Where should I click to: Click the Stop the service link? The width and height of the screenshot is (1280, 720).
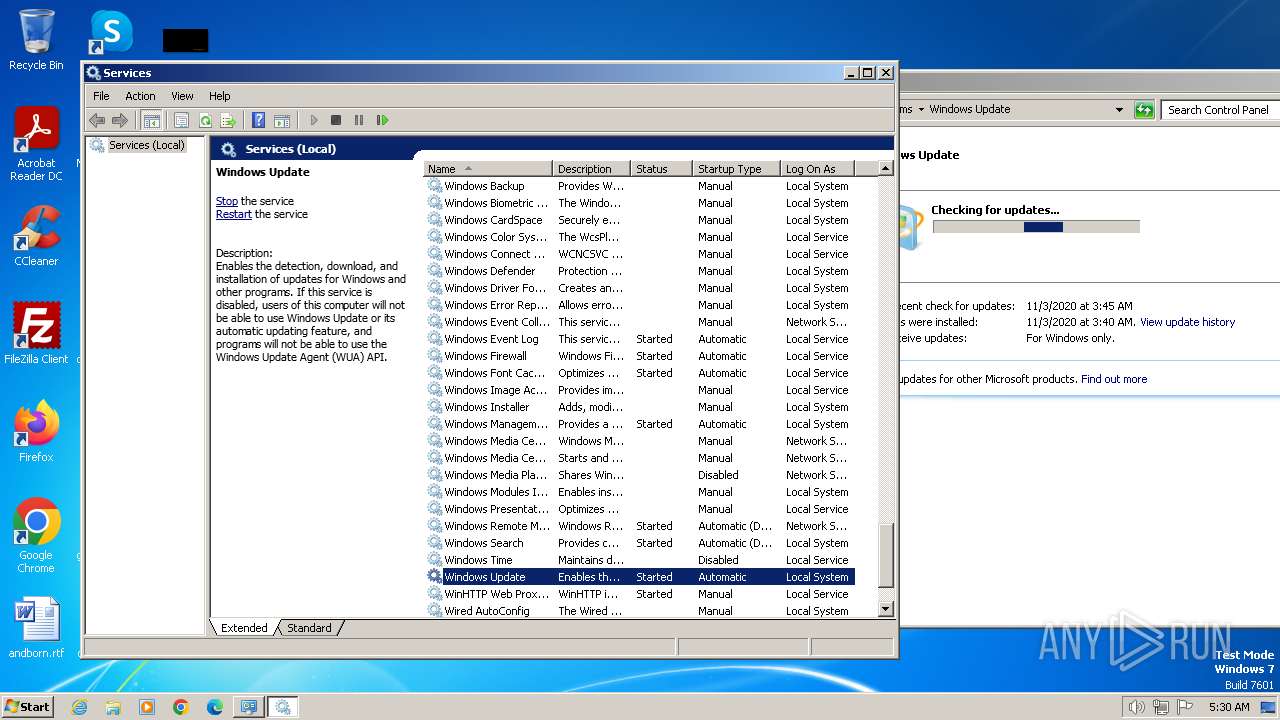click(x=227, y=201)
